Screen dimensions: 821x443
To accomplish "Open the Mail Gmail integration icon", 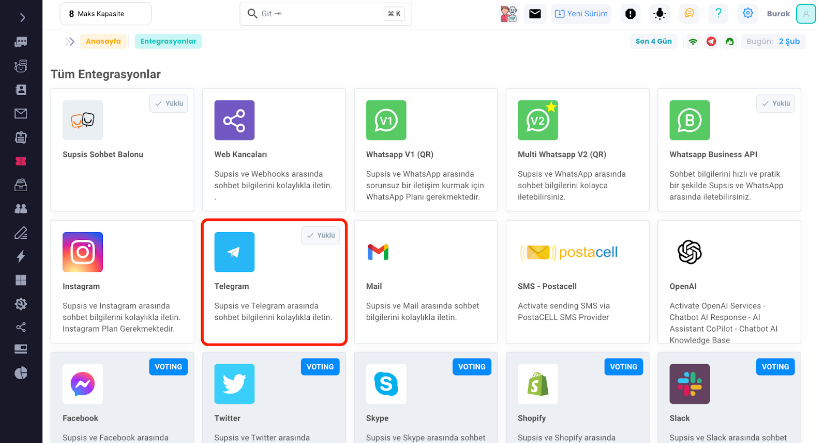I will tap(378, 252).
